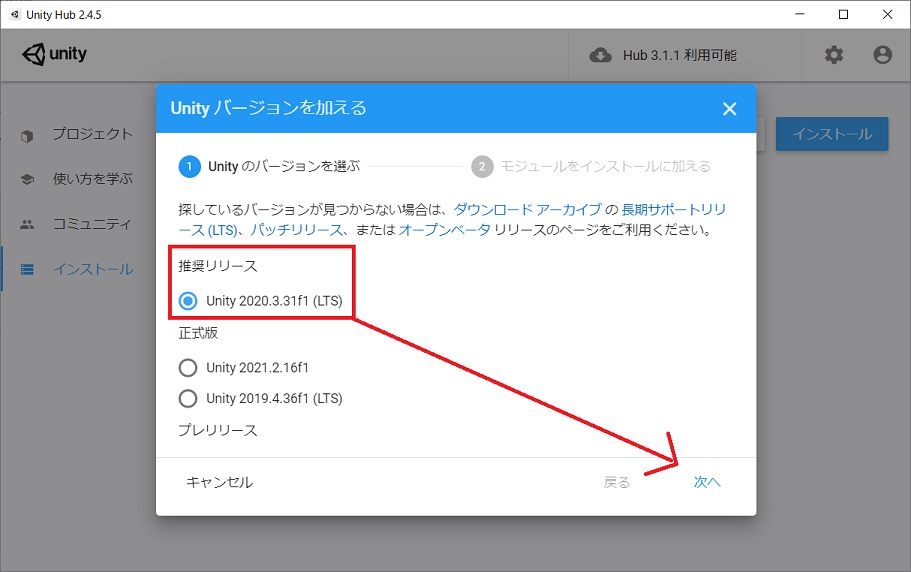Open the パッチリリース link

[297, 230]
